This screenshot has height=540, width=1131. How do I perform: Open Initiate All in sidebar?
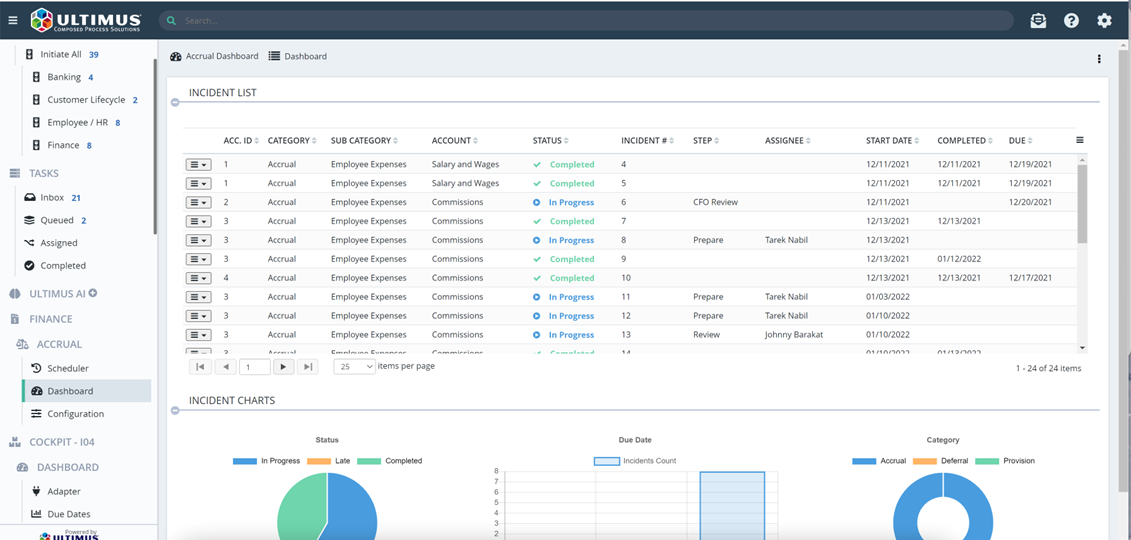pyautogui.click(x=61, y=54)
